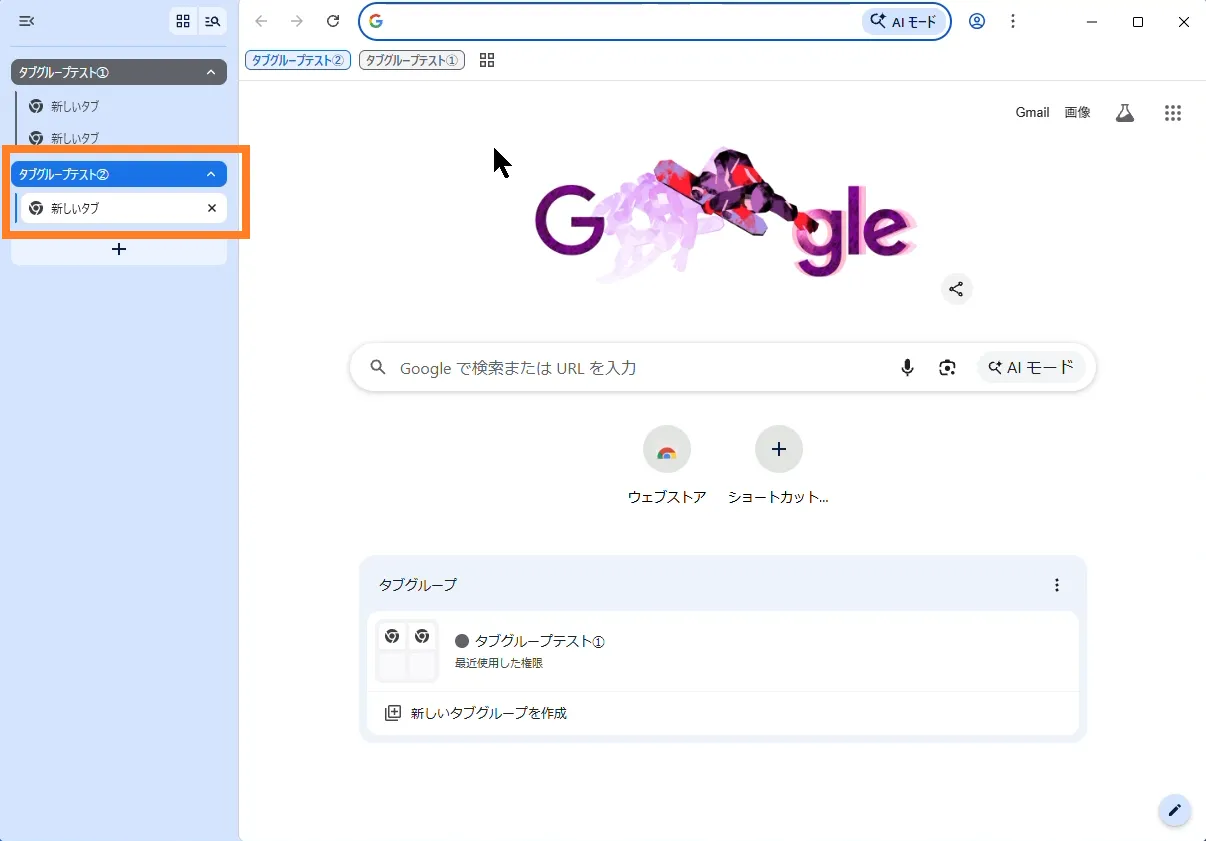
Task: Start voice search with microphone icon
Action: click(x=907, y=368)
